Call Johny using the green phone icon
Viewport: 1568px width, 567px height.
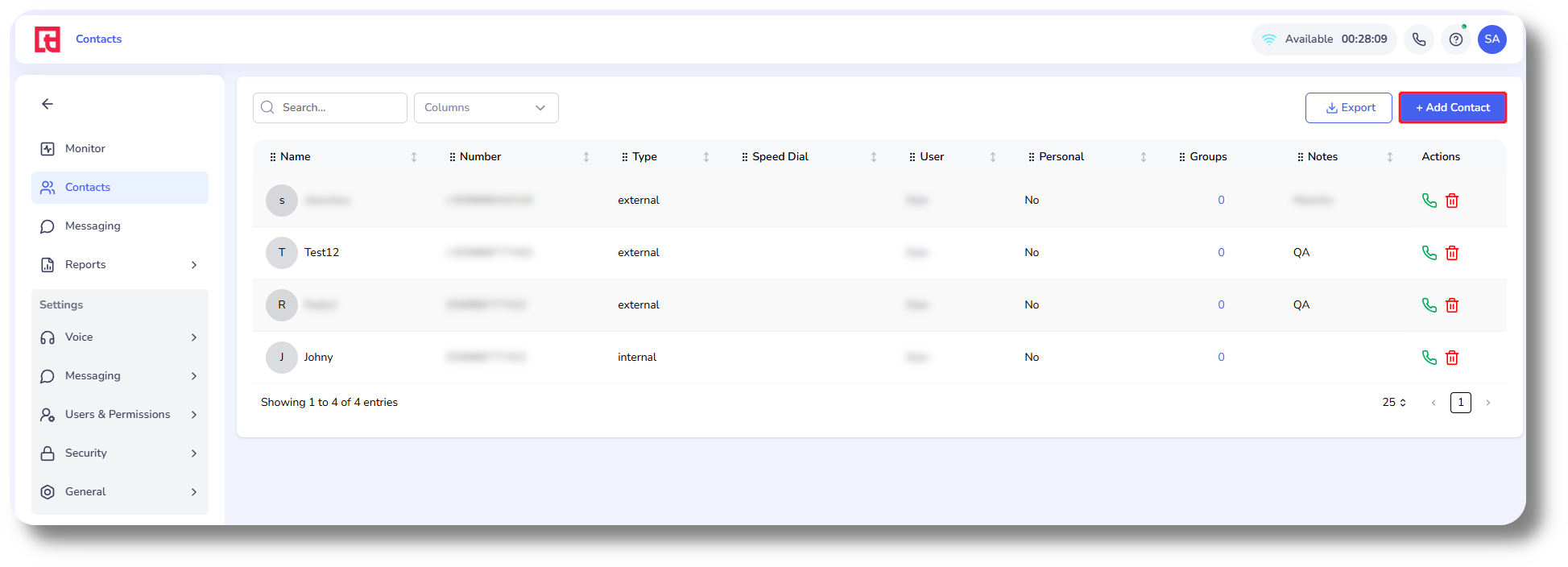pyautogui.click(x=1429, y=358)
